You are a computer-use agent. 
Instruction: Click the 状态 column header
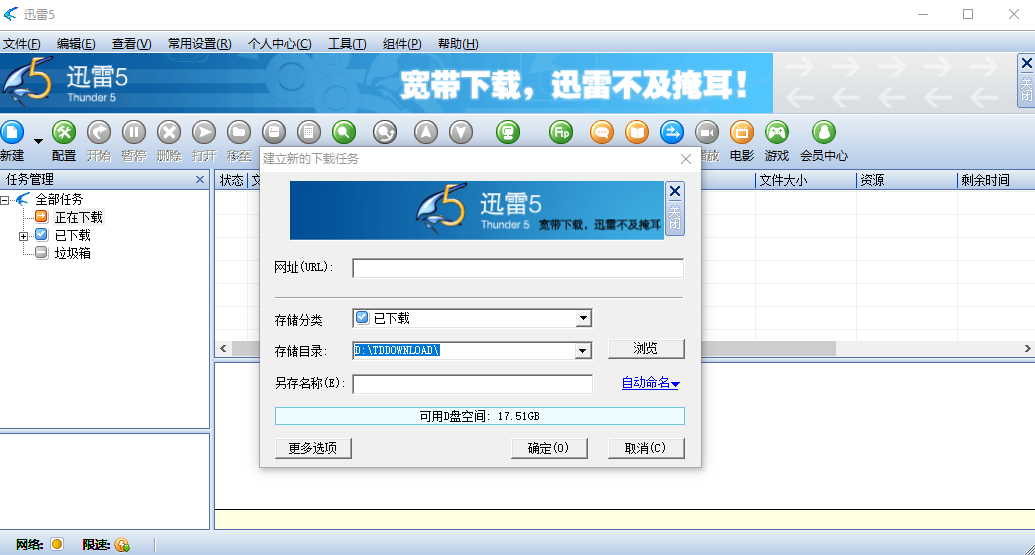(x=231, y=180)
